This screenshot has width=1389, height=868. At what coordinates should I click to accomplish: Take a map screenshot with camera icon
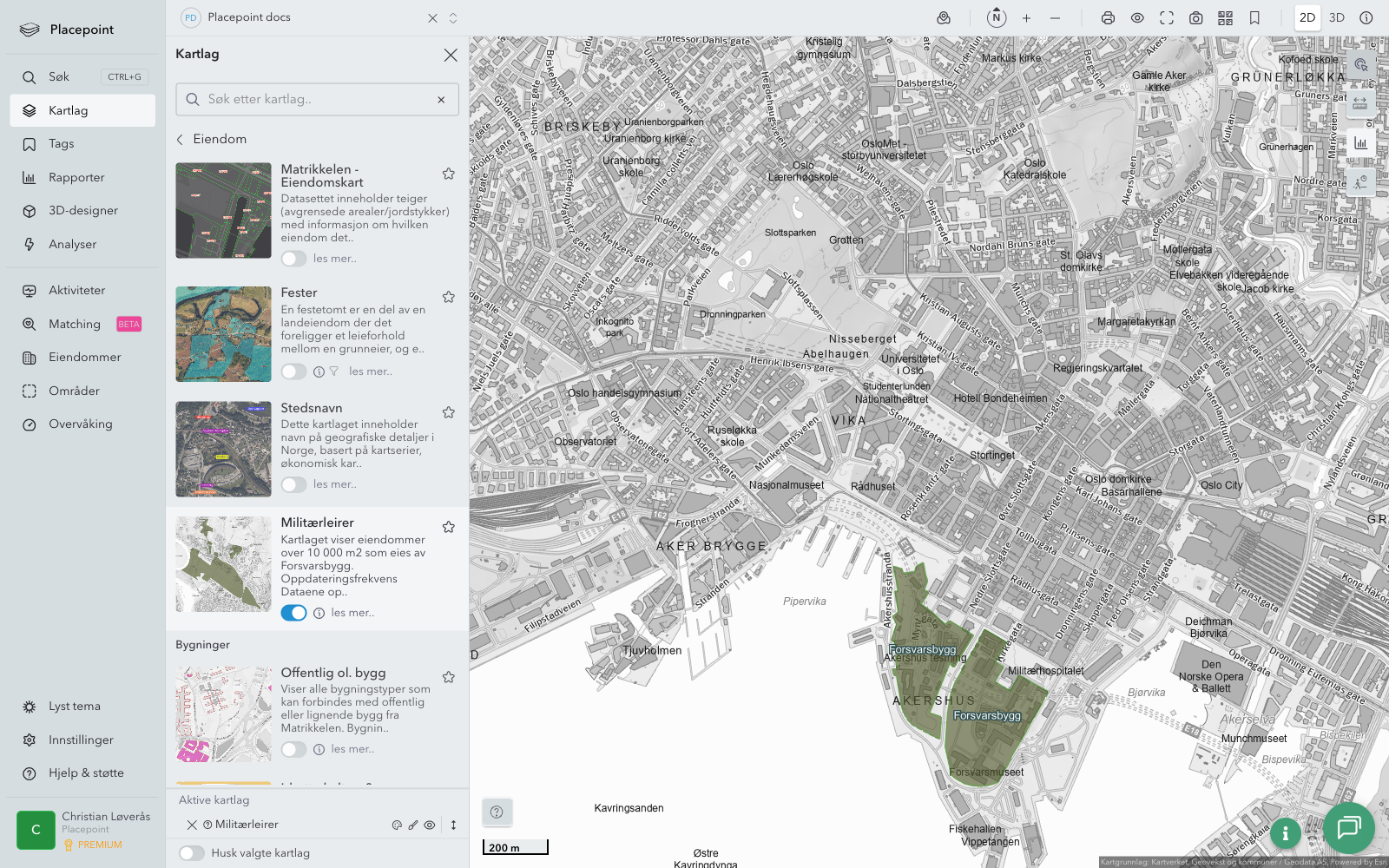(1195, 18)
